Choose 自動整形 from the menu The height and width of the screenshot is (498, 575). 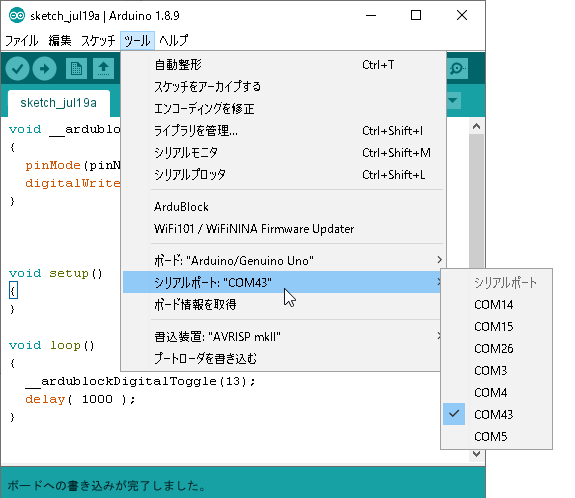click(283, 65)
